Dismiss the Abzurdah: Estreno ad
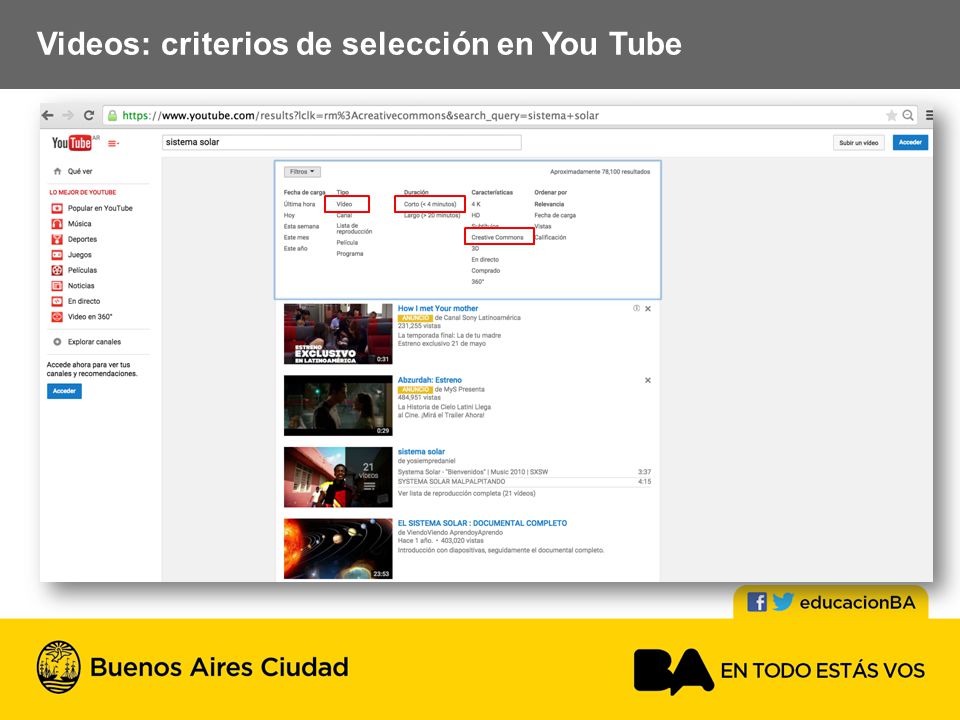 pos(648,380)
